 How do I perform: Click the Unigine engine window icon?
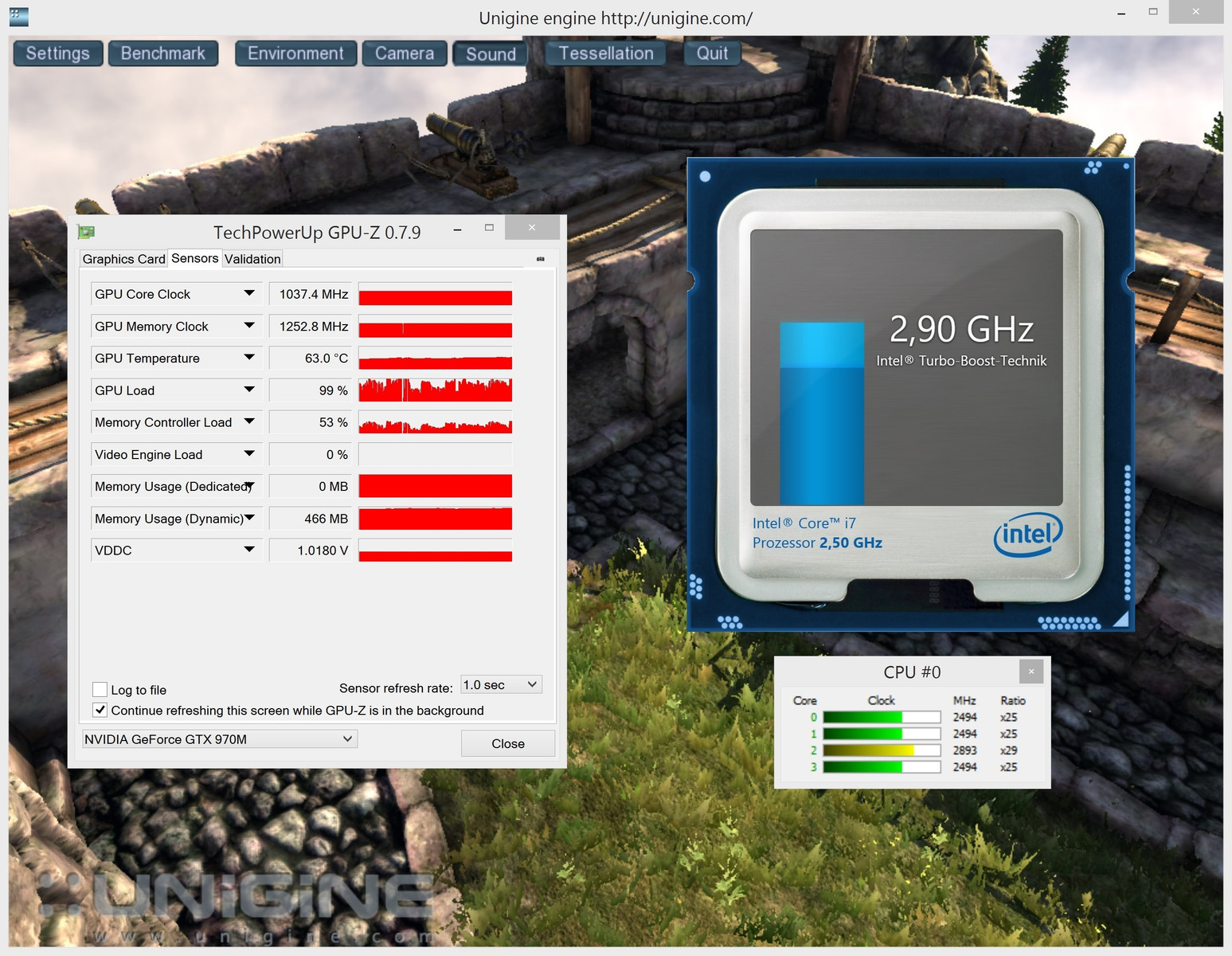(x=19, y=17)
